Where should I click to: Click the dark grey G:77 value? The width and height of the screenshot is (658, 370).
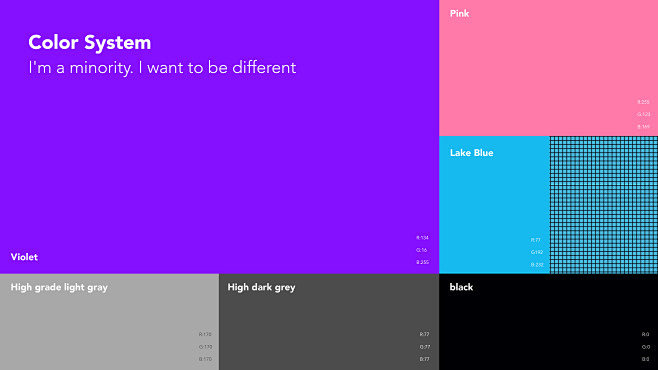pos(425,347)
